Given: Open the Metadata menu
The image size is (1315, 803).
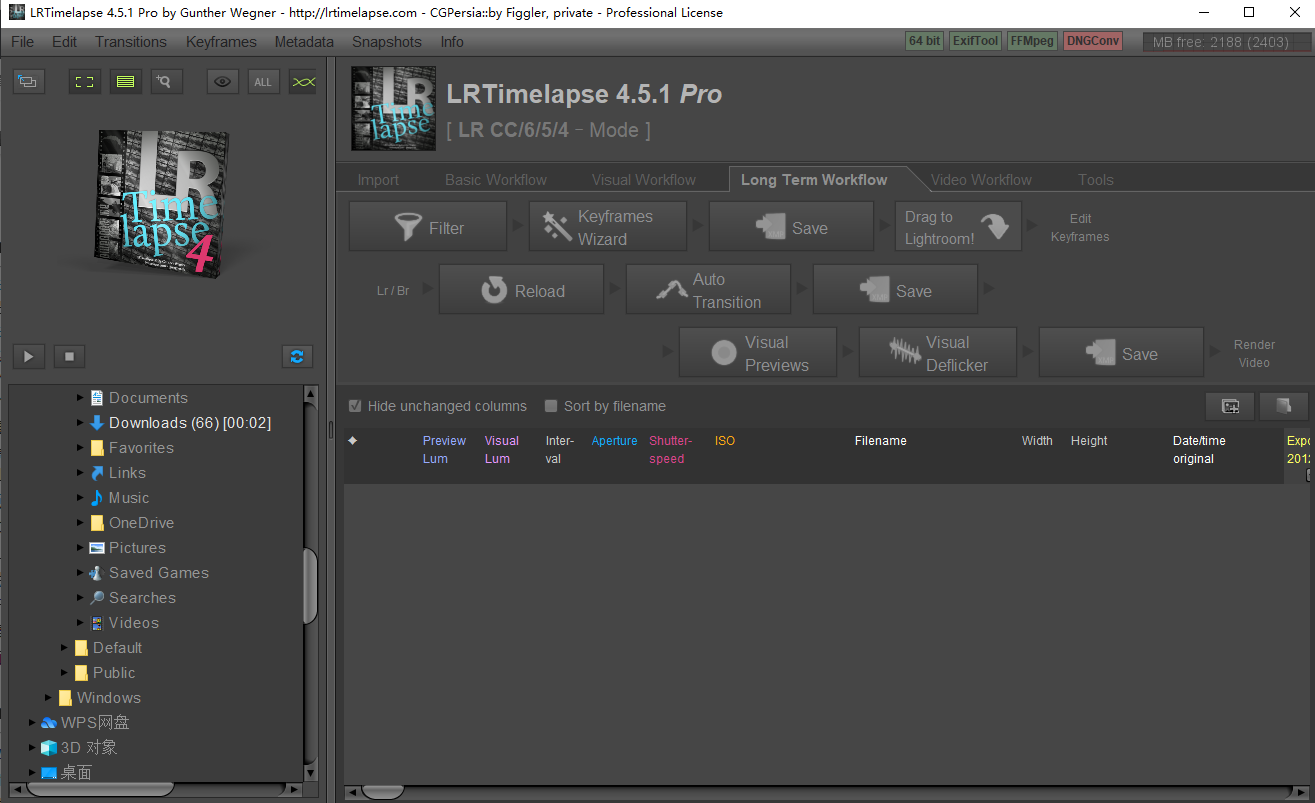Looking at the screenshot, I should click(303, 42).
